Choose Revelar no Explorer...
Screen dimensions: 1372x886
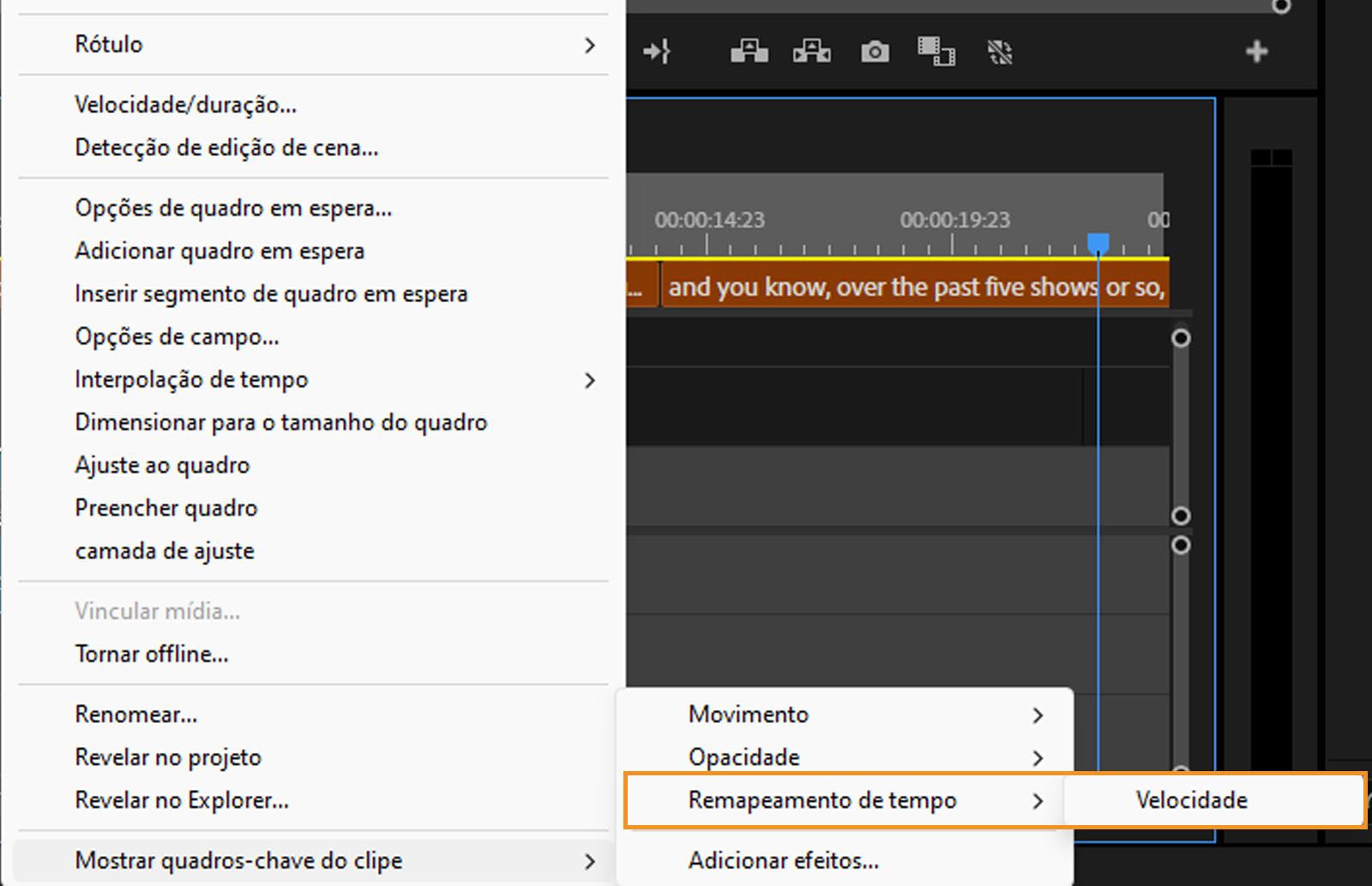point(182,800)
